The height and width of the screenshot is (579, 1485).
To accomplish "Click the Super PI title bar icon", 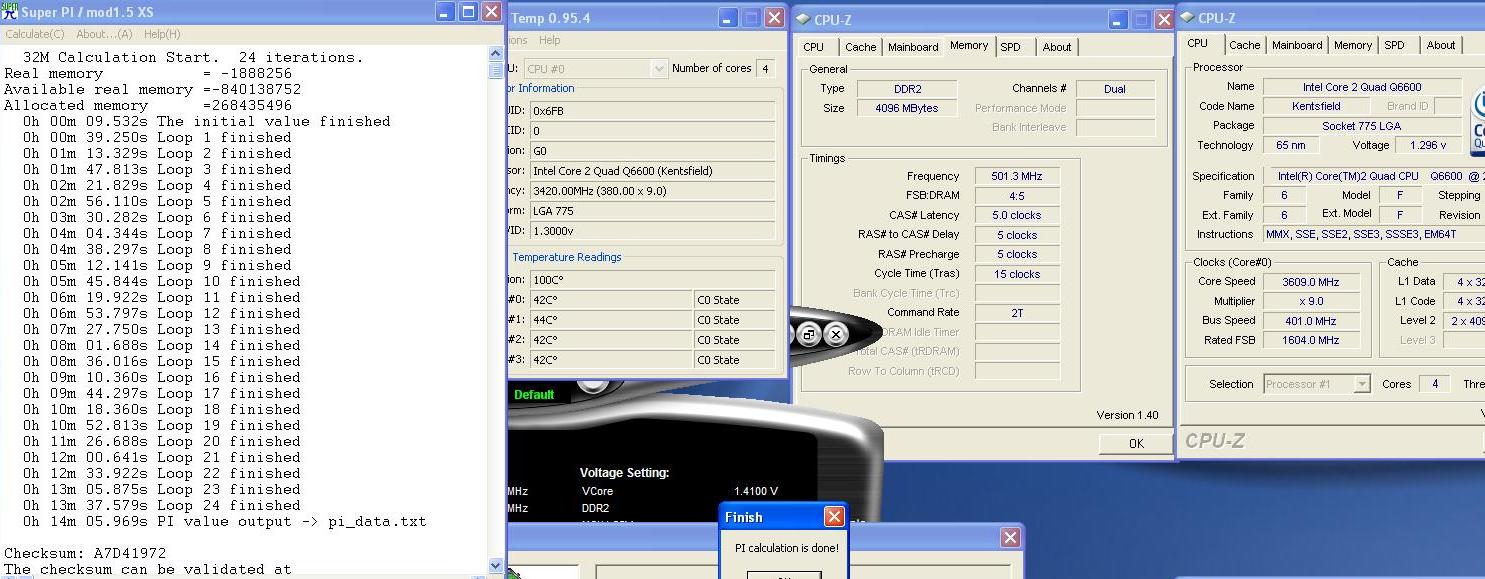I will pyautogui.click(x=10, y=12).
